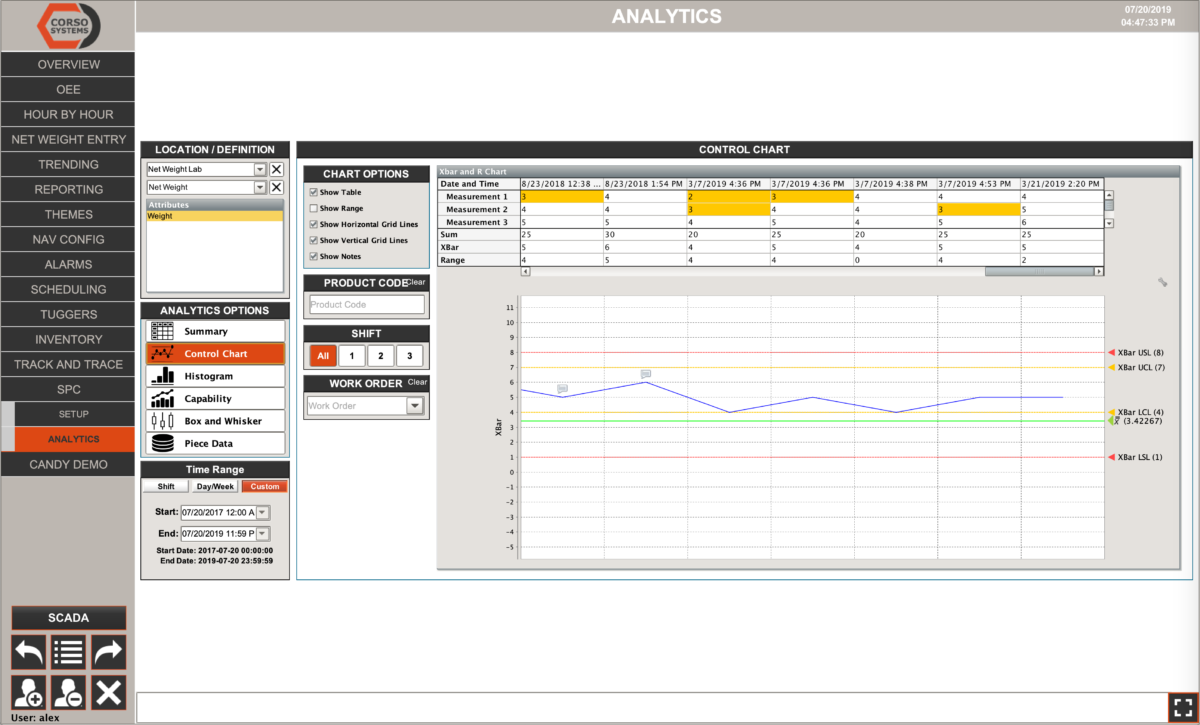Open the Net Weight Lab location dropdown
The height and width of the screenshot is (725, 1200).
pos(258,169)
